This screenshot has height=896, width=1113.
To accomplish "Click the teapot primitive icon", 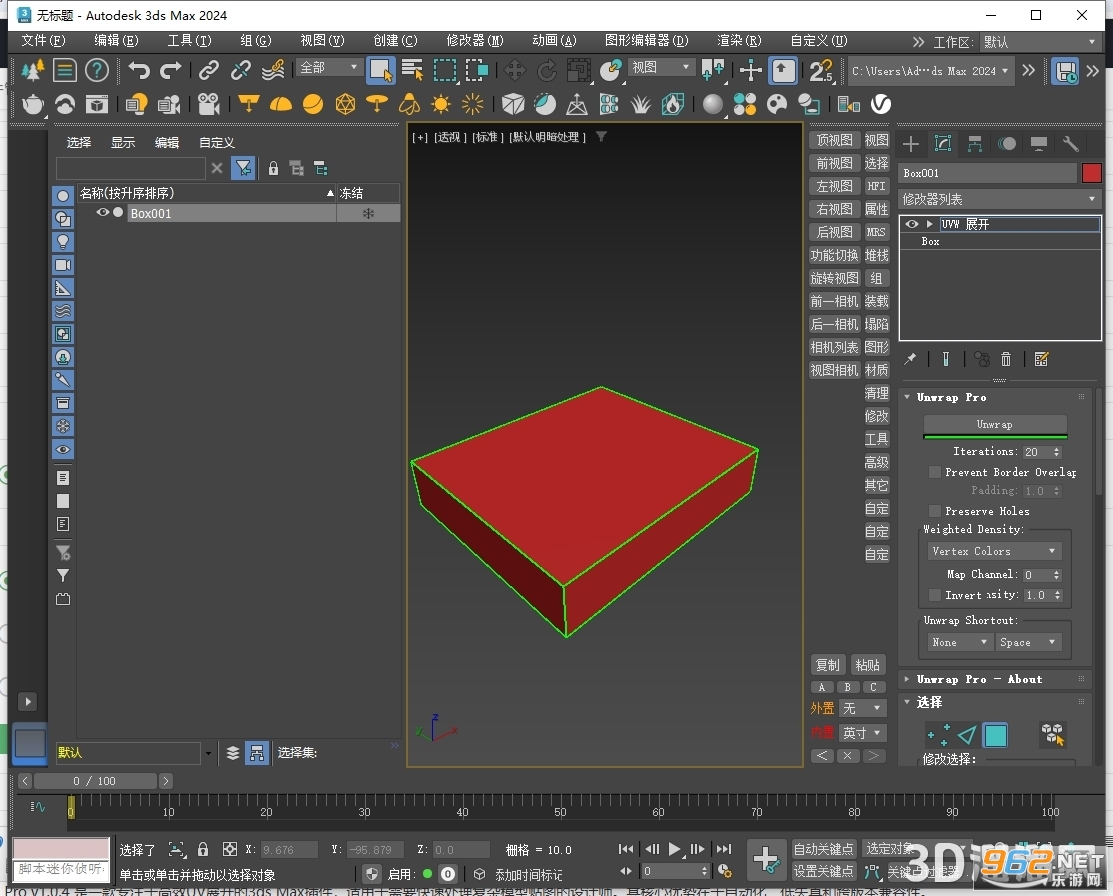I will [33, 104].
